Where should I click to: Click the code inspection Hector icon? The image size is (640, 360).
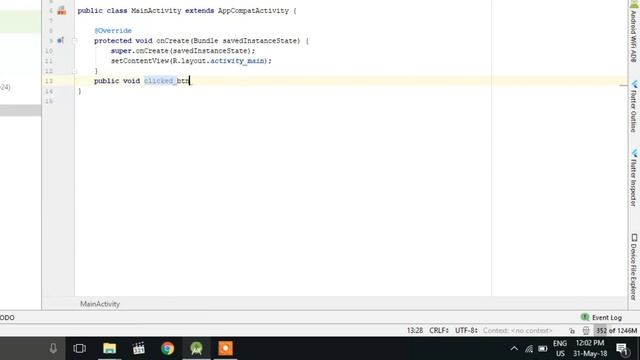[586, 331]
